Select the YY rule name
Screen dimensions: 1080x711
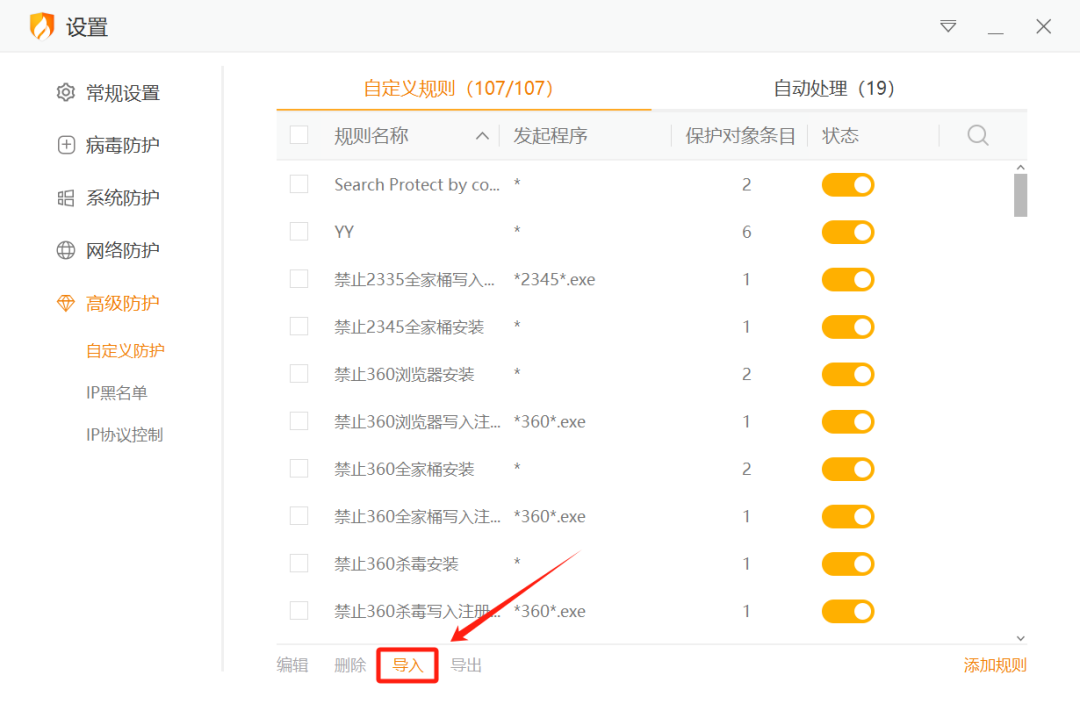(344, 232)
